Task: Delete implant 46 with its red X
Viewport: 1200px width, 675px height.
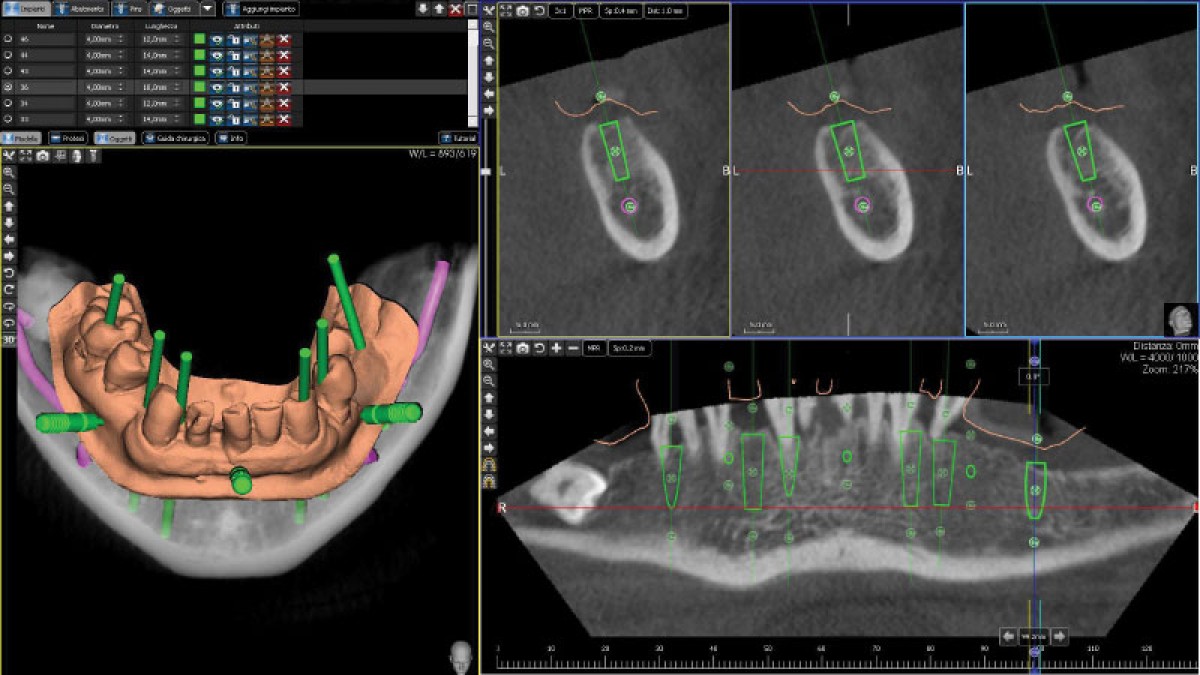Action: (284, 39)
